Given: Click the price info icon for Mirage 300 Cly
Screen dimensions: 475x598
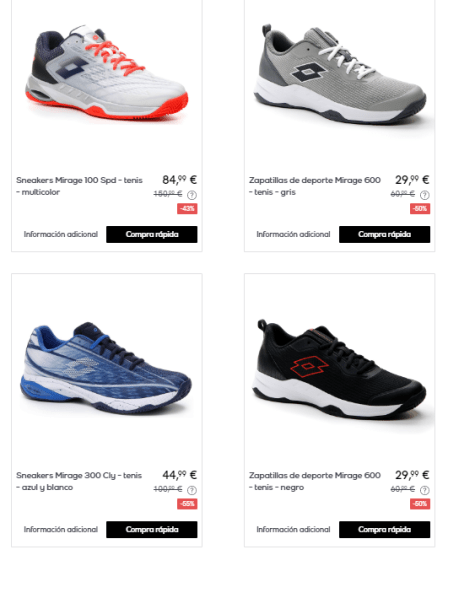Looking at the screenshot, I should click(192, 490).
